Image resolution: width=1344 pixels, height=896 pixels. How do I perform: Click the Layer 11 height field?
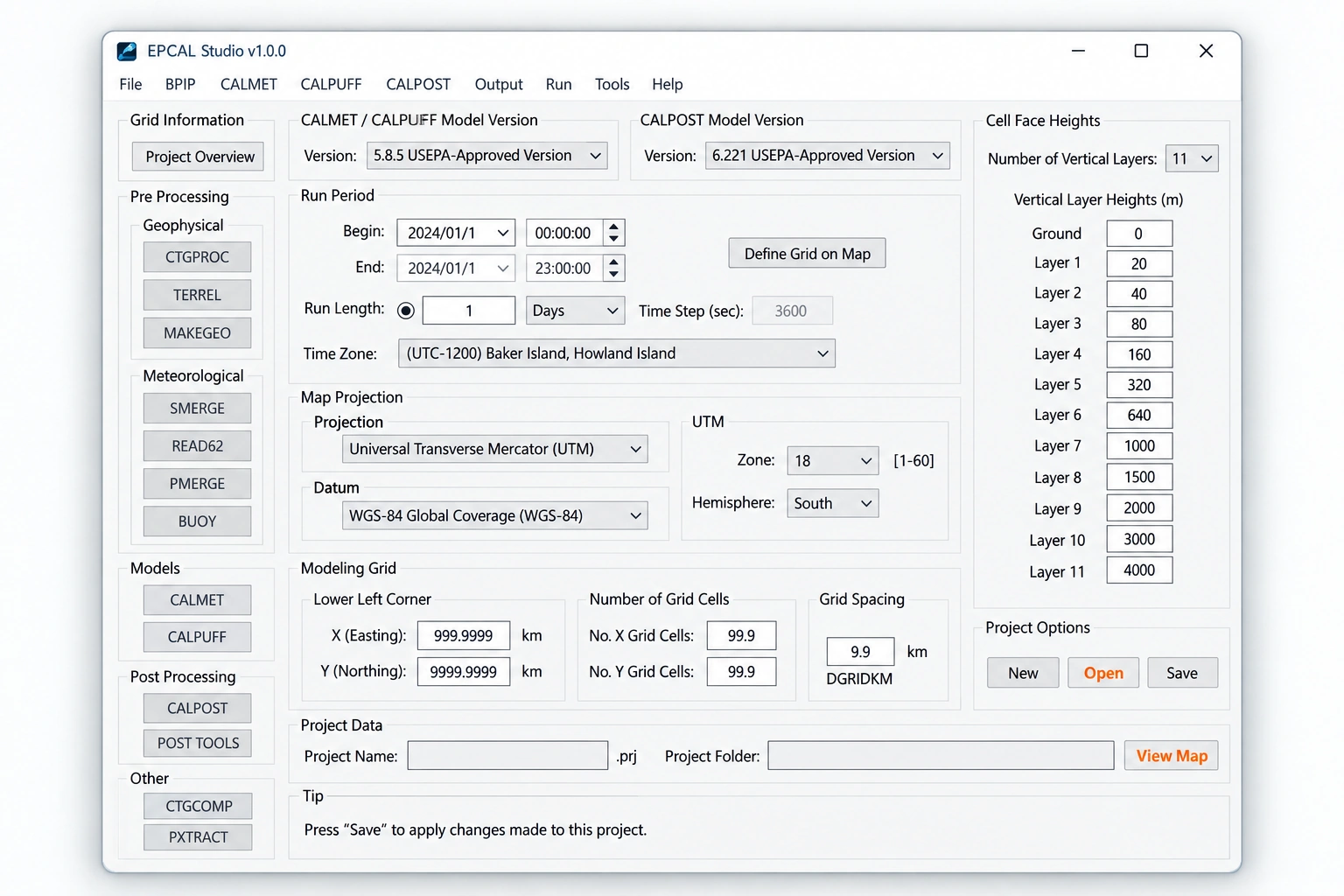pyautogui.click(x=1139, y=570)
